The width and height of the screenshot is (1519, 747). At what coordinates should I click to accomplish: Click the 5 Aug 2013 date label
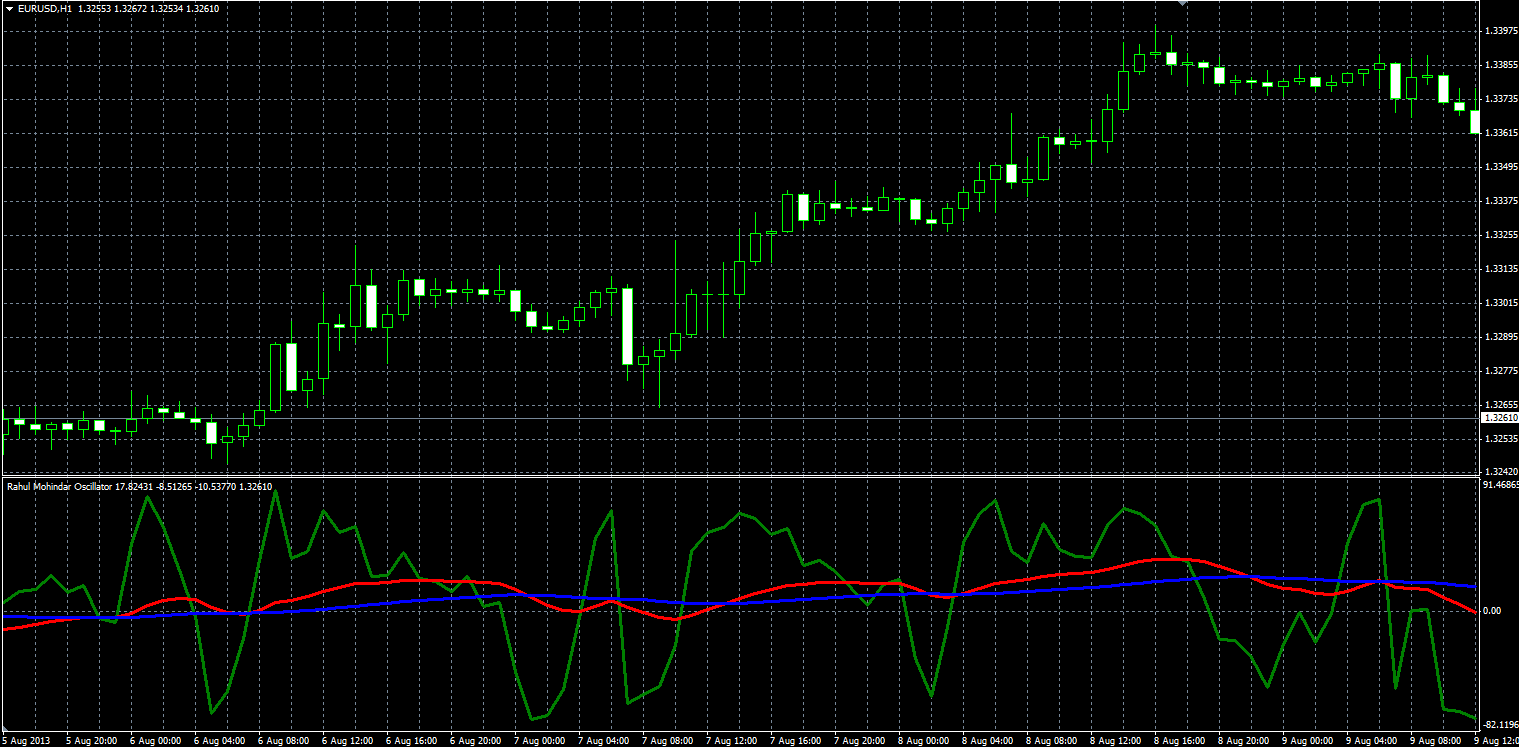click(25, 741)
